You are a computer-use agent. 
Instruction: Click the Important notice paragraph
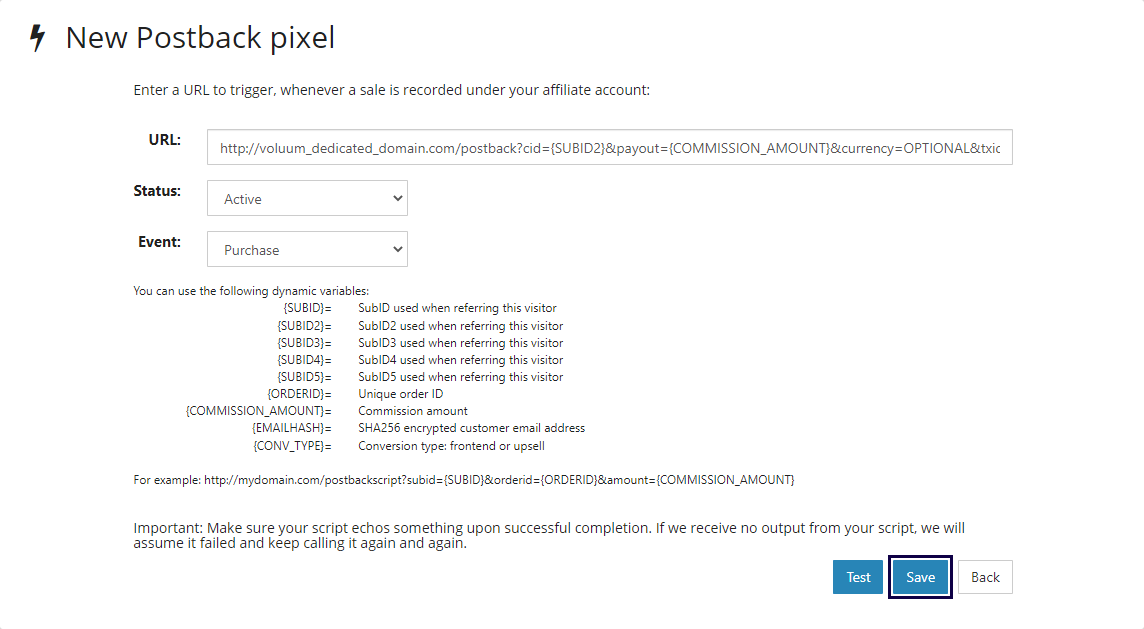pos(549,535)
